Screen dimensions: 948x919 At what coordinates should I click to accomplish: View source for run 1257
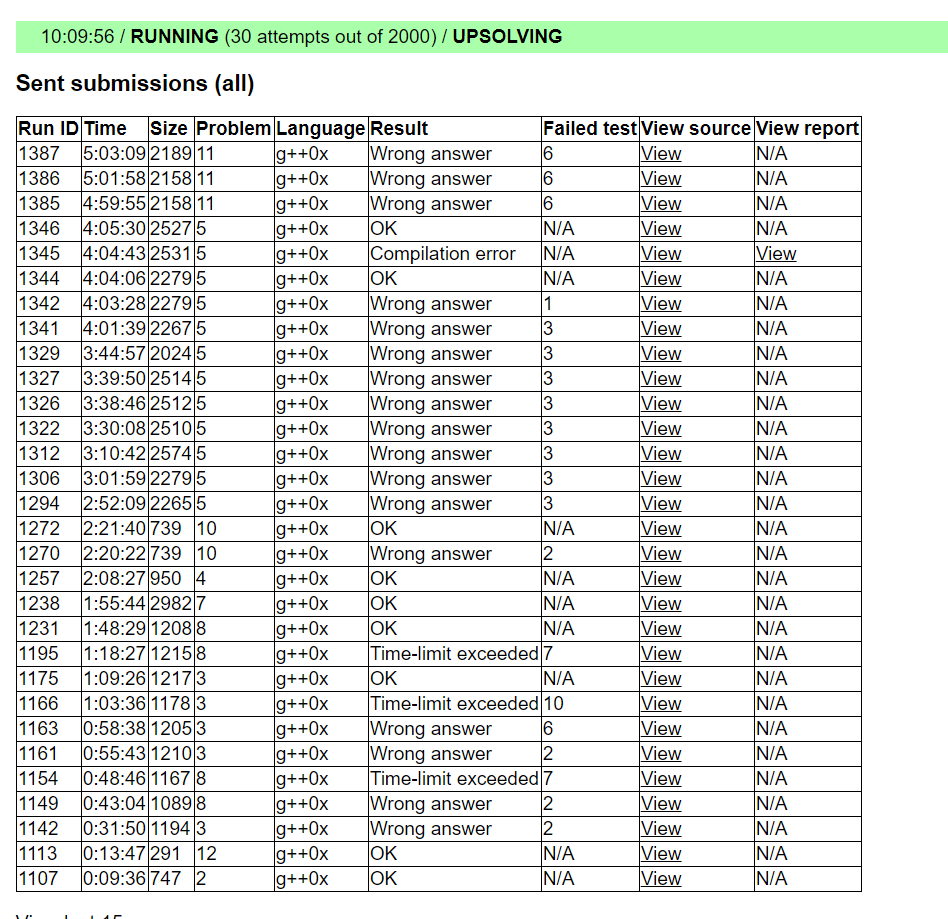point(661,579)
